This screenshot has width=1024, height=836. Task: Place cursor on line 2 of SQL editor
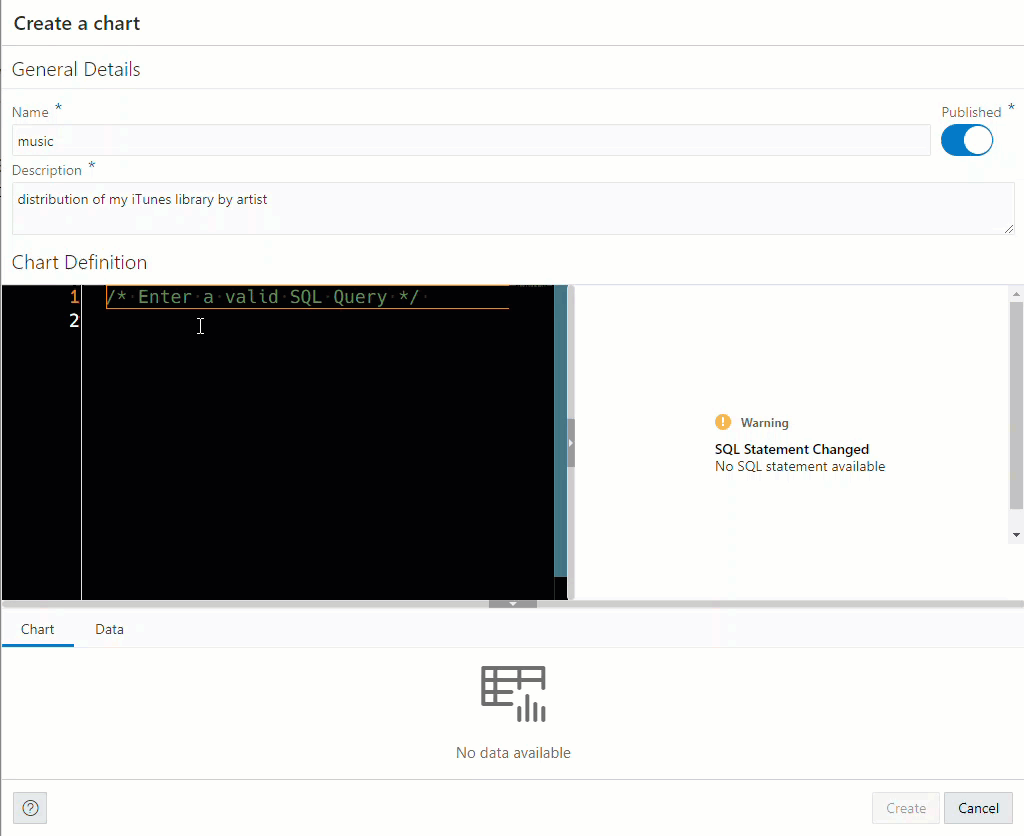(x=307, y=321)
